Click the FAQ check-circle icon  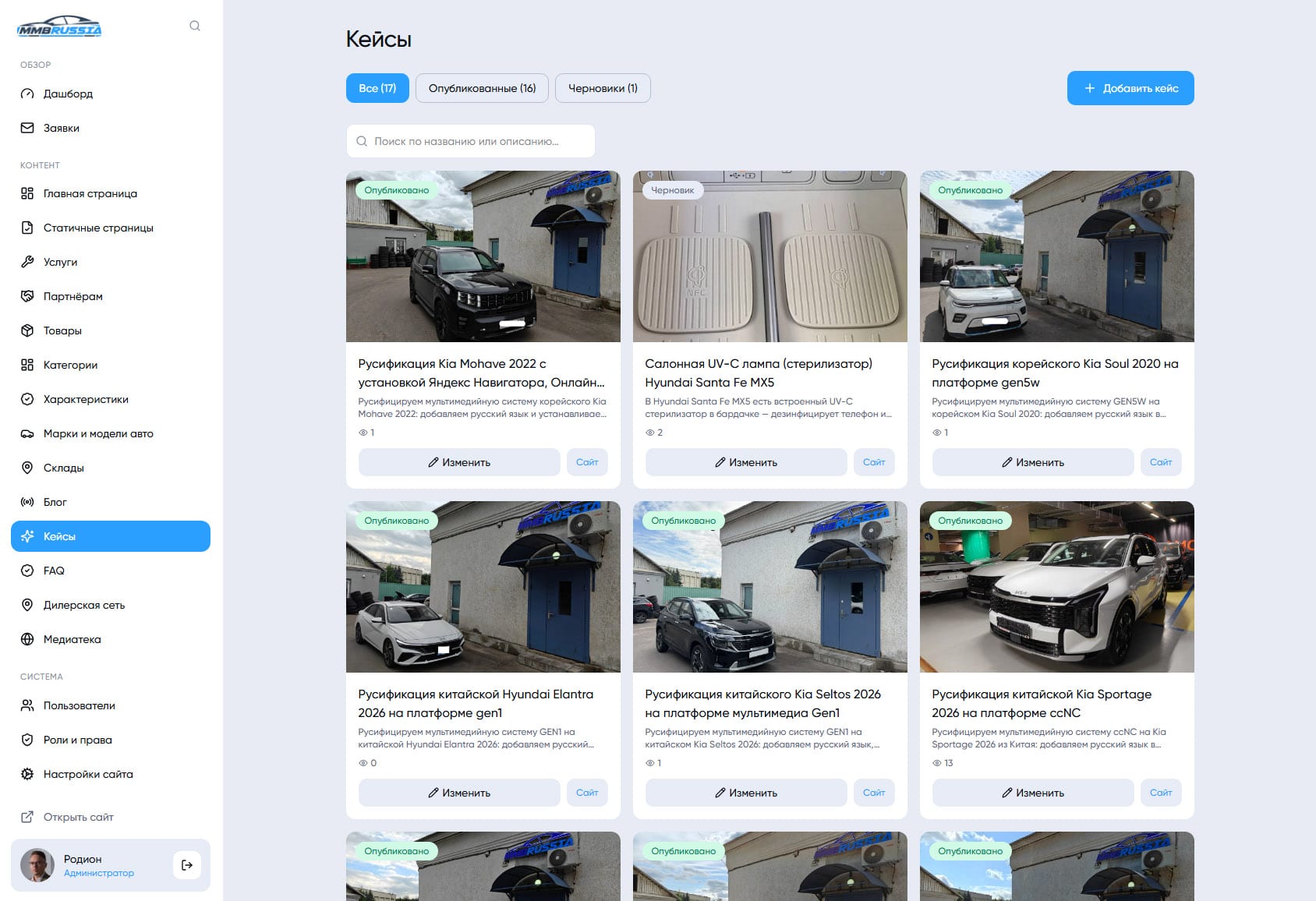[27, 571]
